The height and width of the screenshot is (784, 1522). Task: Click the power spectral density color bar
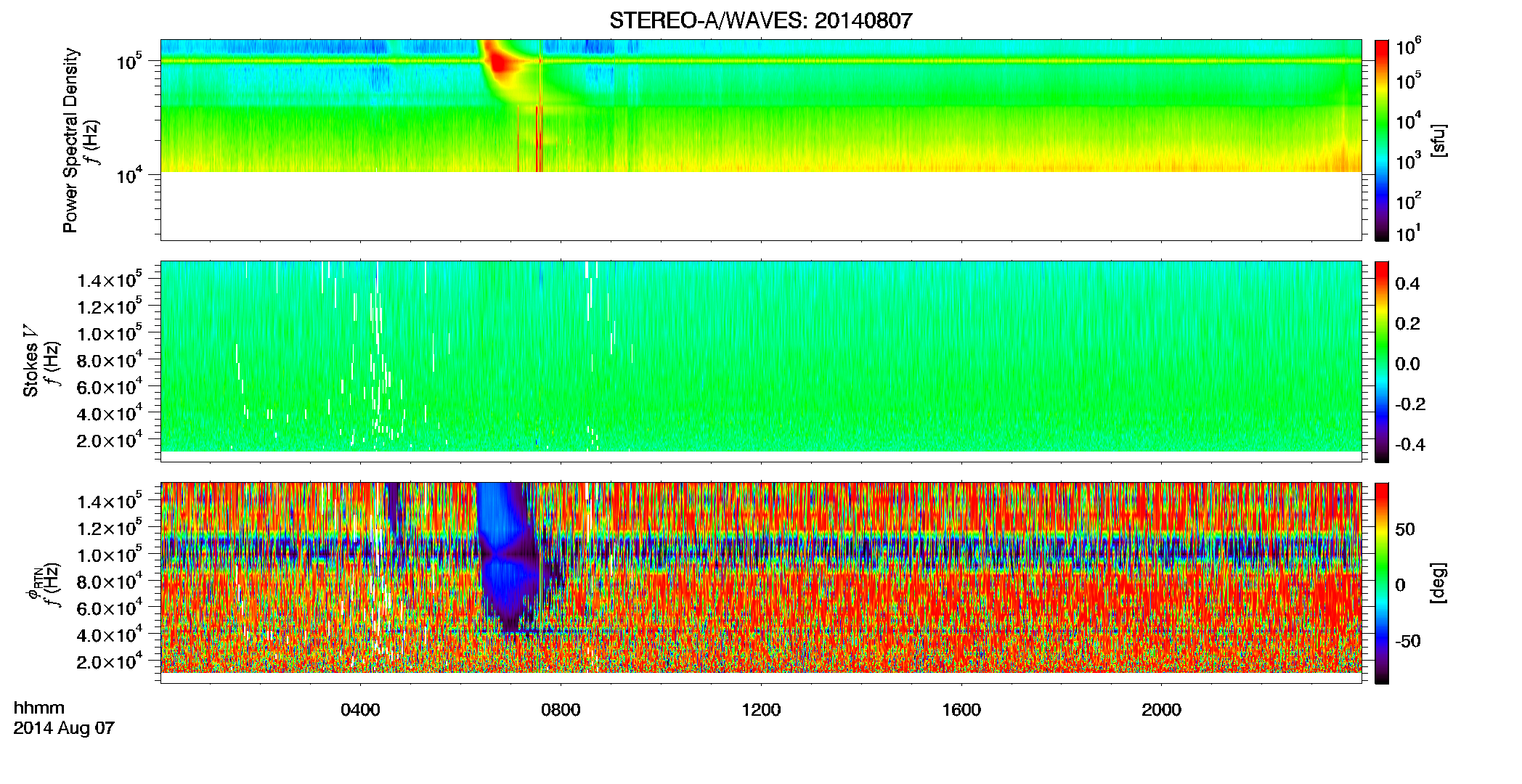(x=1382, y=140)
